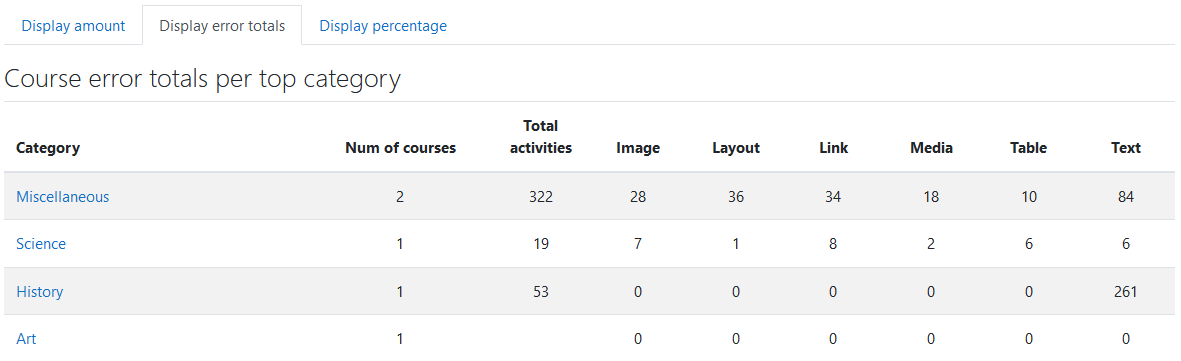Select Science total activities value 19
The width and height of the screenshot is (1181, 361).
541,244
